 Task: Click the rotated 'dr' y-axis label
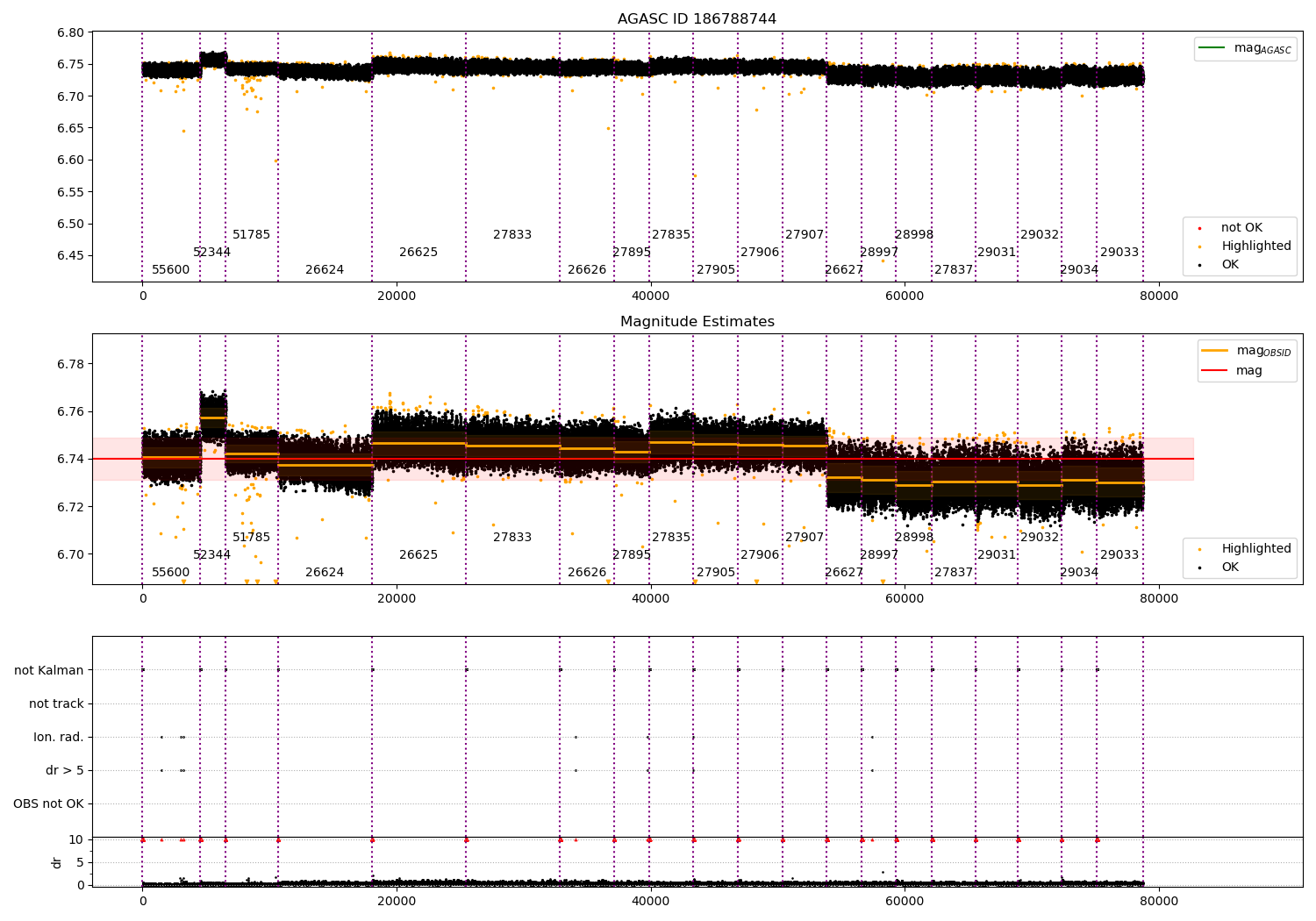point(57,862)
